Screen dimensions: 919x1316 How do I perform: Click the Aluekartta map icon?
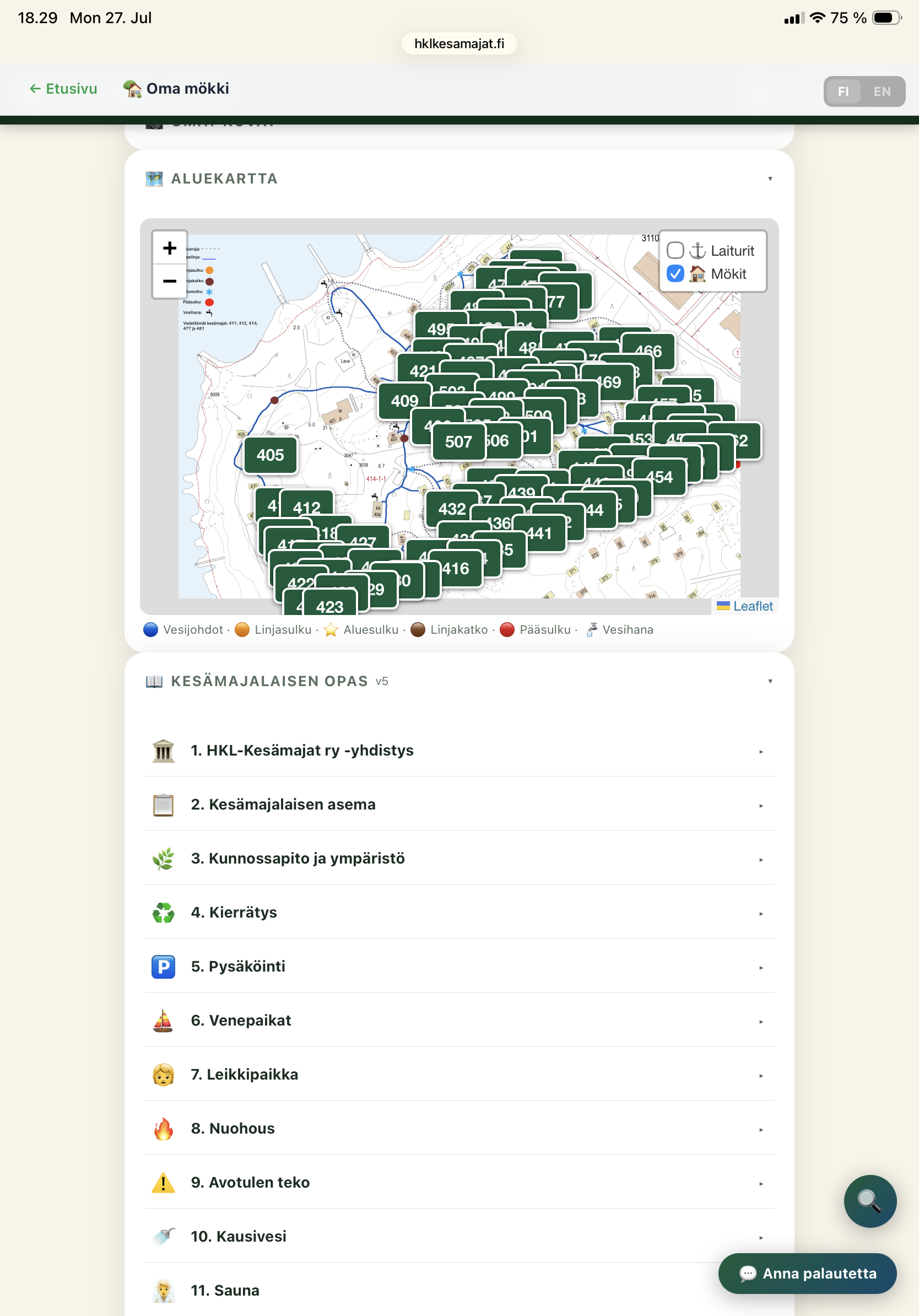[x=154, y=179]
